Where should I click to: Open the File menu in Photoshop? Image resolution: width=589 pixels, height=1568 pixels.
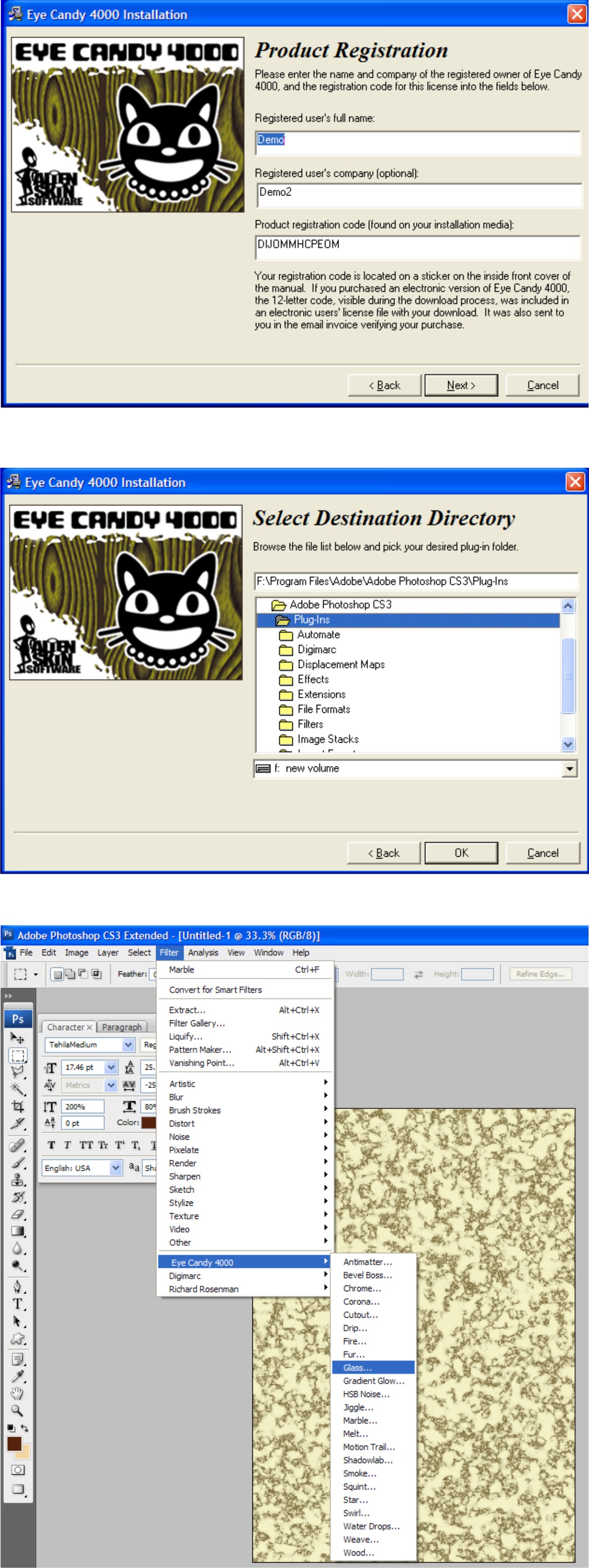(26, 953)
